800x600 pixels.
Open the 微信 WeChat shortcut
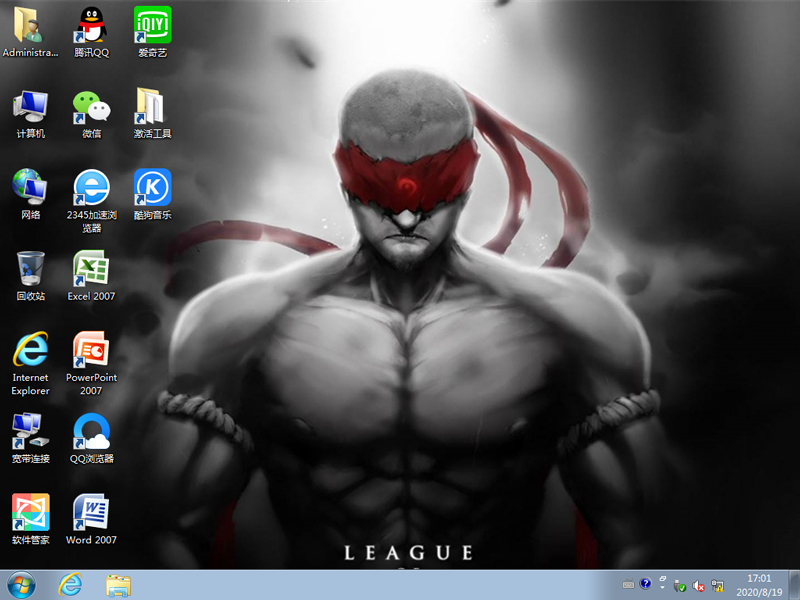tap(91, 113)
